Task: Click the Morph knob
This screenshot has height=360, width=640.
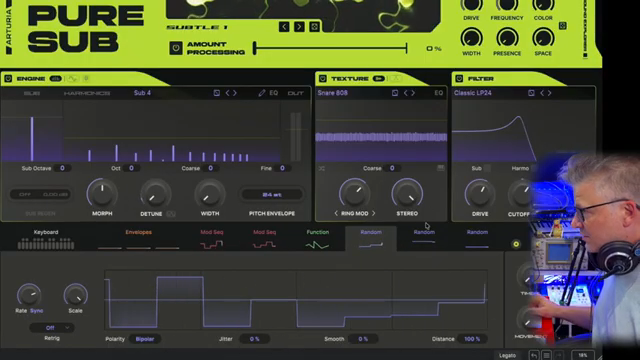Action: pos(102,193)
